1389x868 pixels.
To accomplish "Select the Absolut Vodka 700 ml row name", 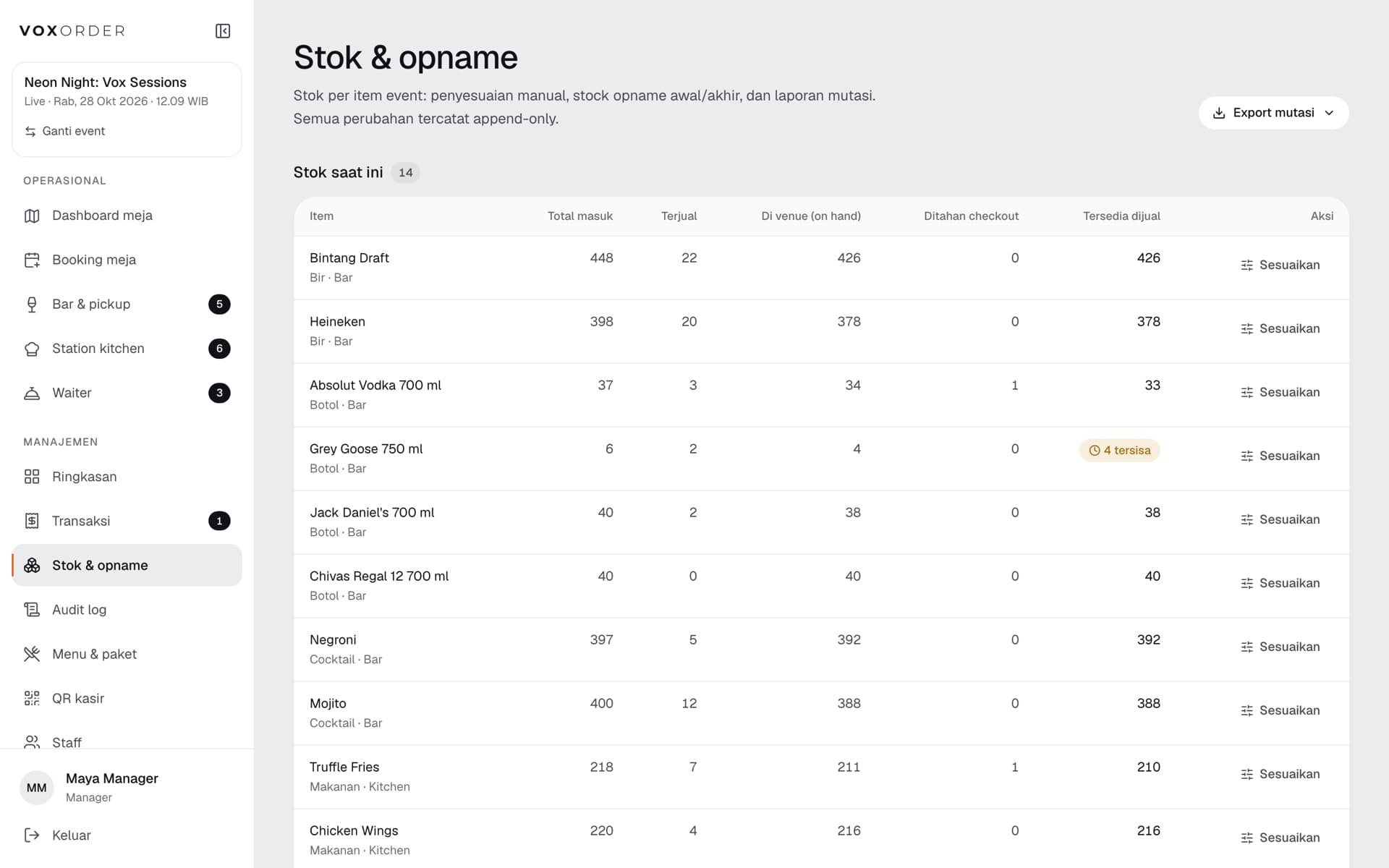I will tap(375, 386).
